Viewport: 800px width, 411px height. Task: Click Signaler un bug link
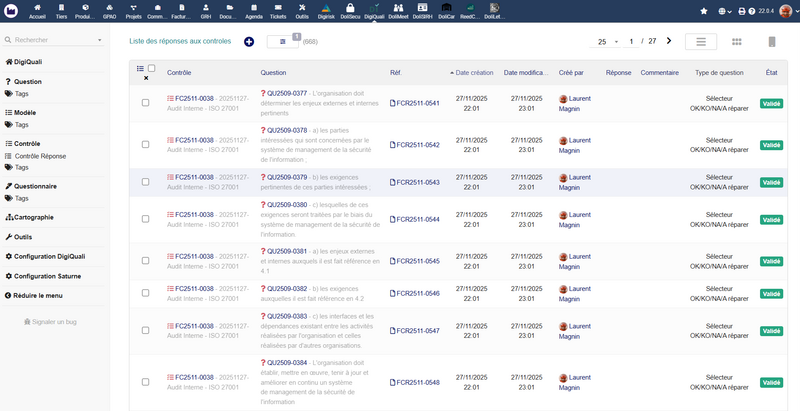coord(51,322)
